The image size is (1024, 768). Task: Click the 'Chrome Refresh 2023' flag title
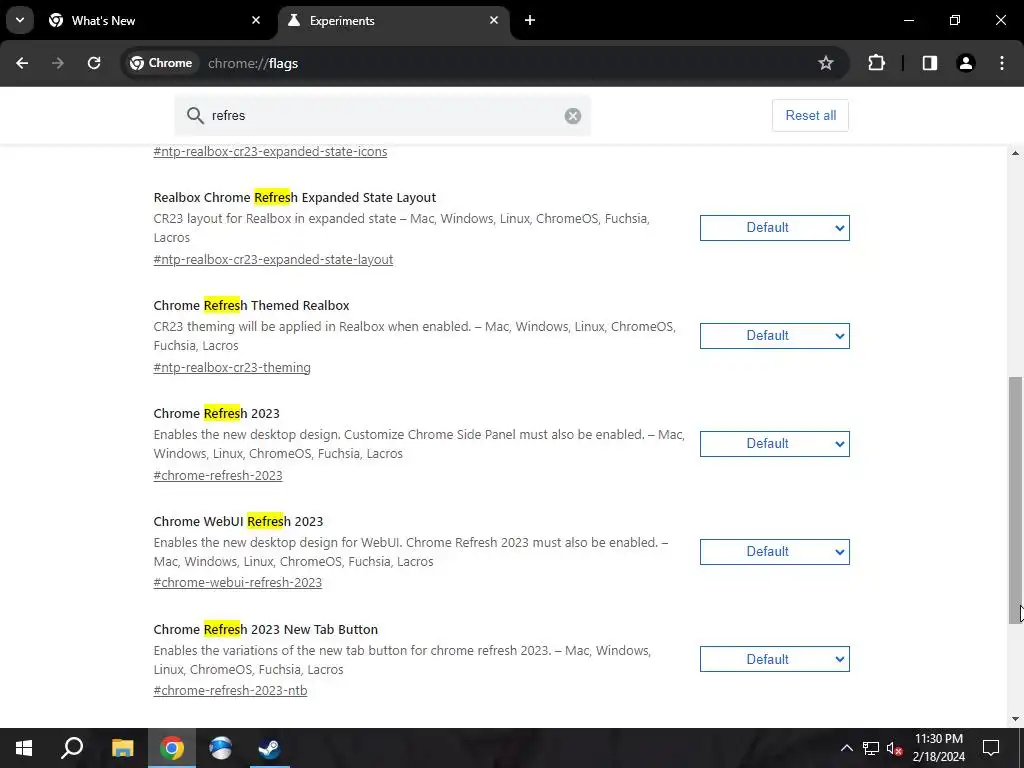(x=216, y=413)
